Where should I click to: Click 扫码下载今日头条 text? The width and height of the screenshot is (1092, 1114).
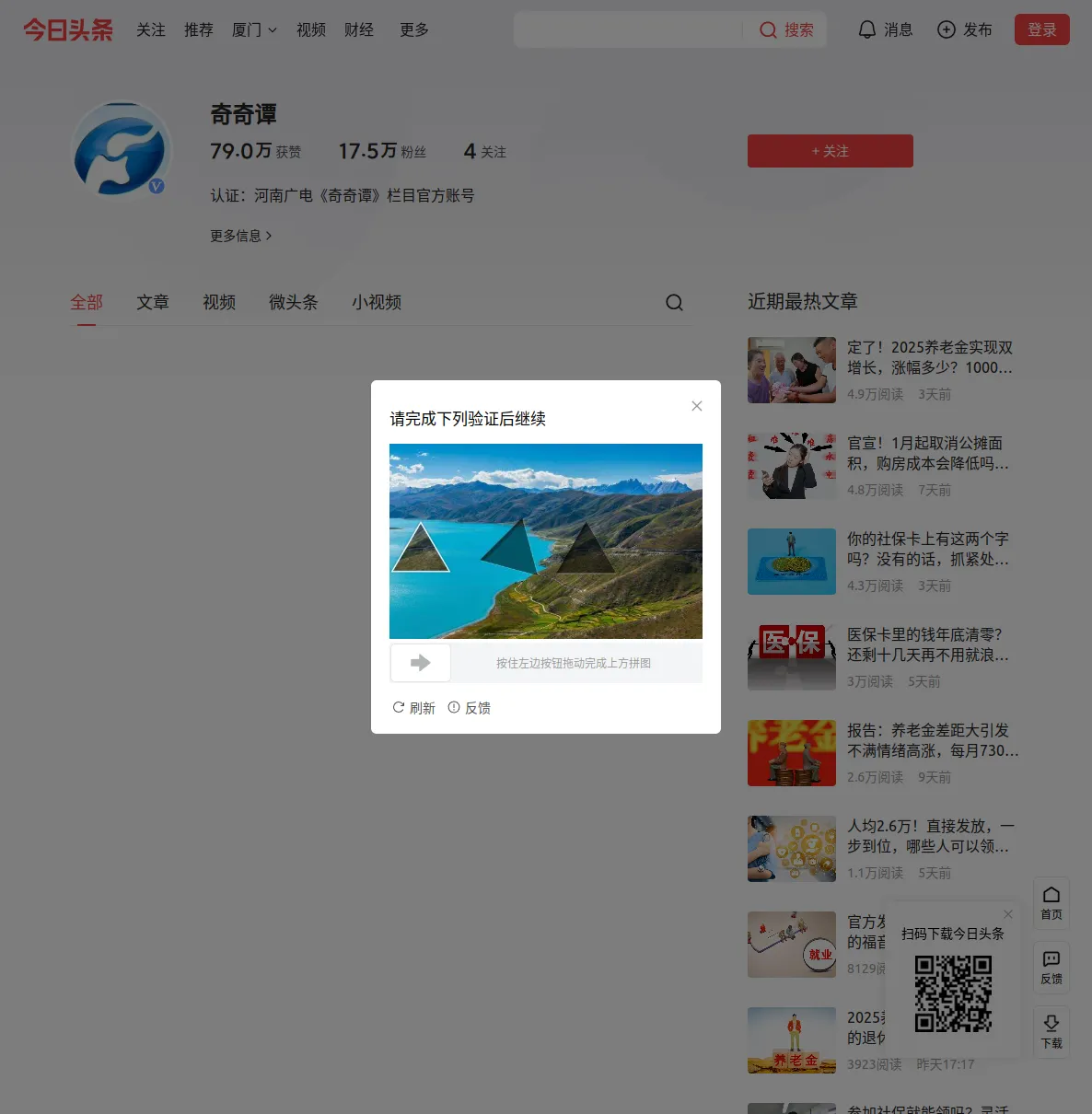click(953, 934)
